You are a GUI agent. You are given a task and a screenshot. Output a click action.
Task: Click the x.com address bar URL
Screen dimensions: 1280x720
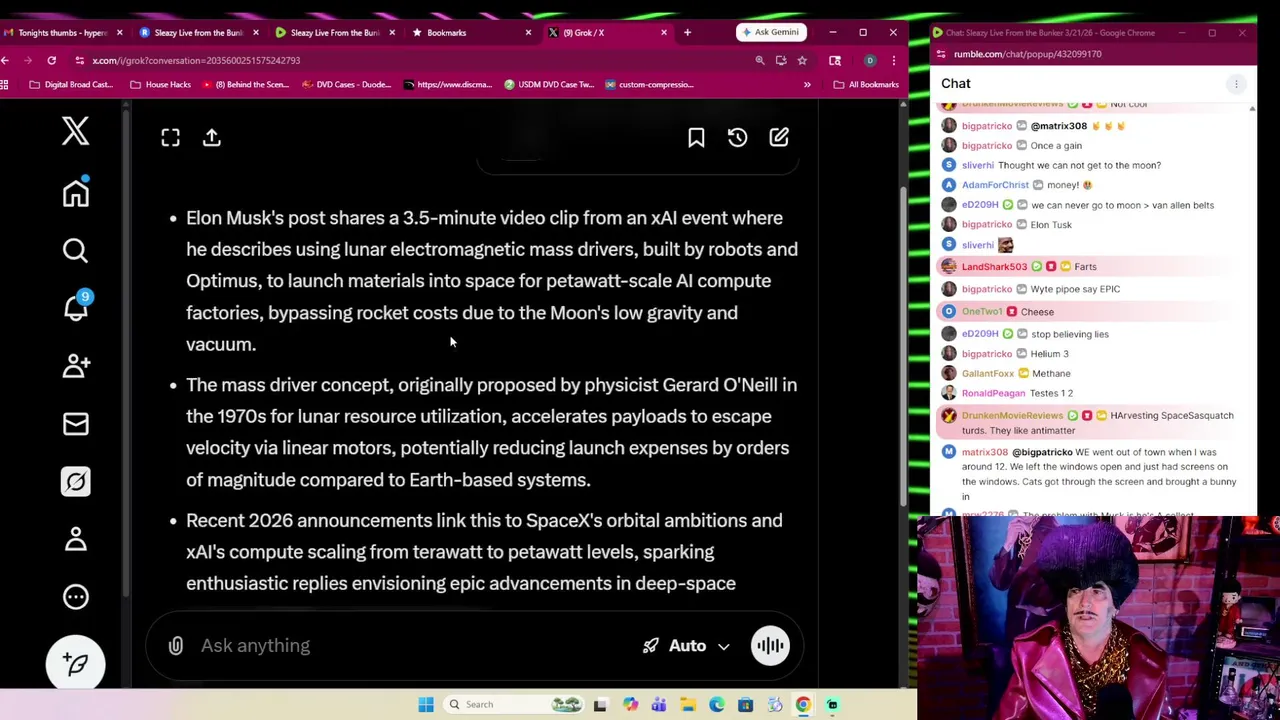click(196, 60)
